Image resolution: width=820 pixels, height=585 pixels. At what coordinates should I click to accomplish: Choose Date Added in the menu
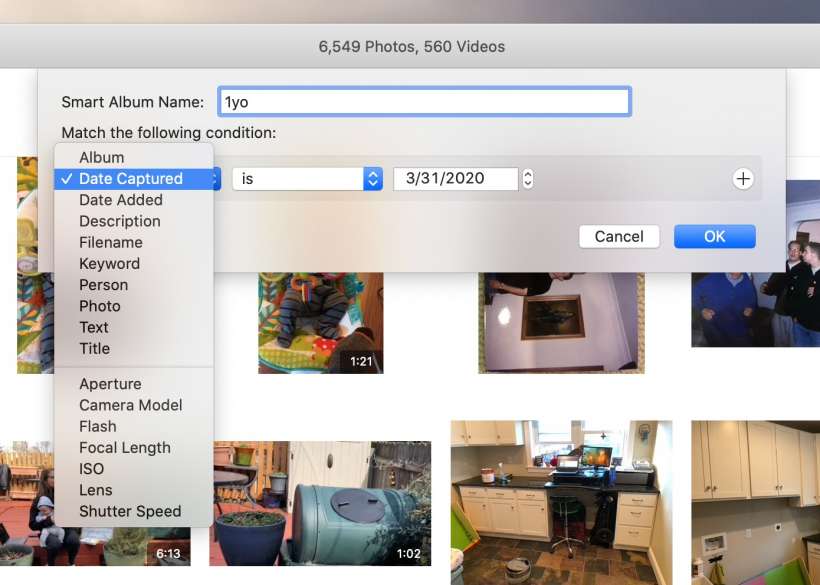click(x=121, y=200)
